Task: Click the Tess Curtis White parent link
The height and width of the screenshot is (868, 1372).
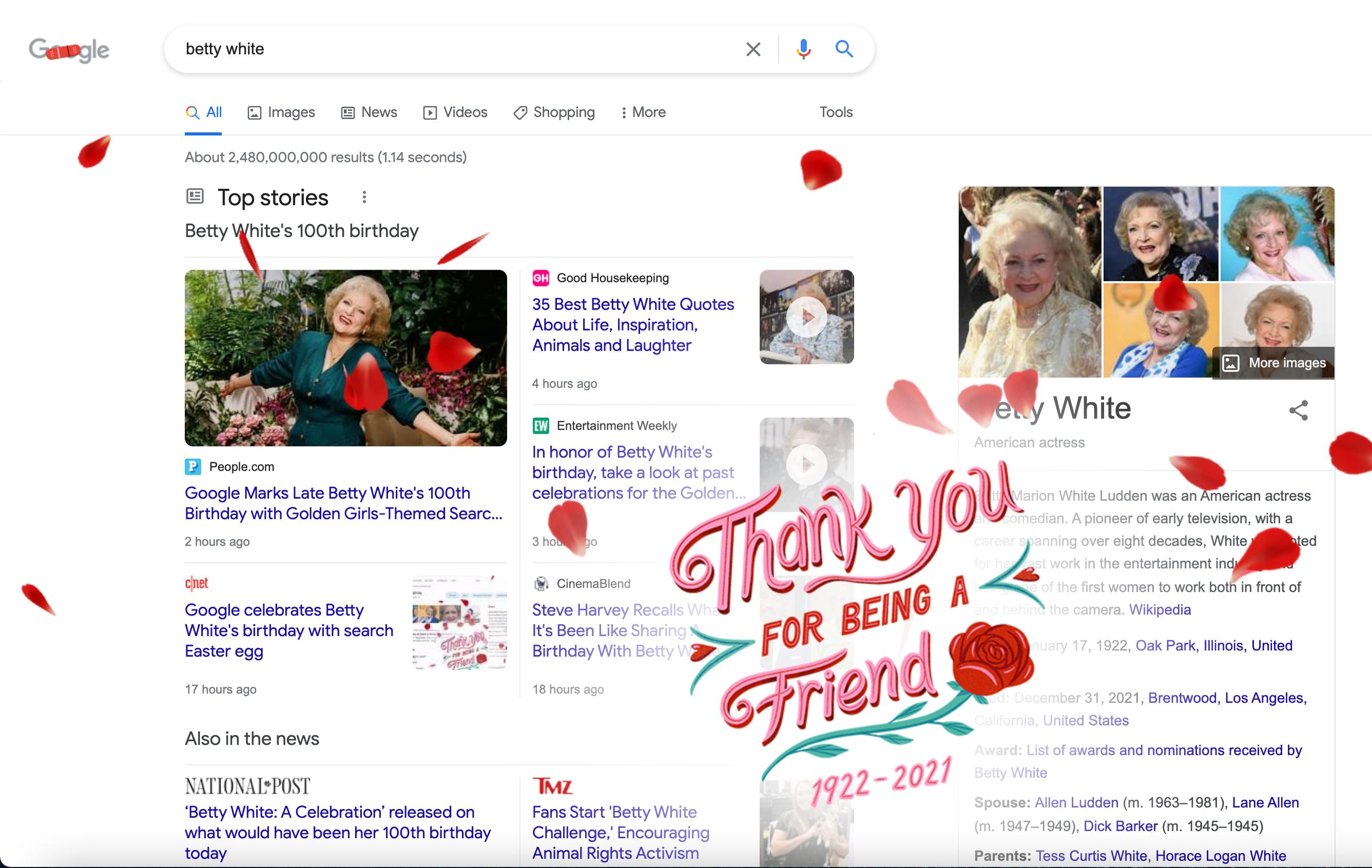Action: (1091, 856)
